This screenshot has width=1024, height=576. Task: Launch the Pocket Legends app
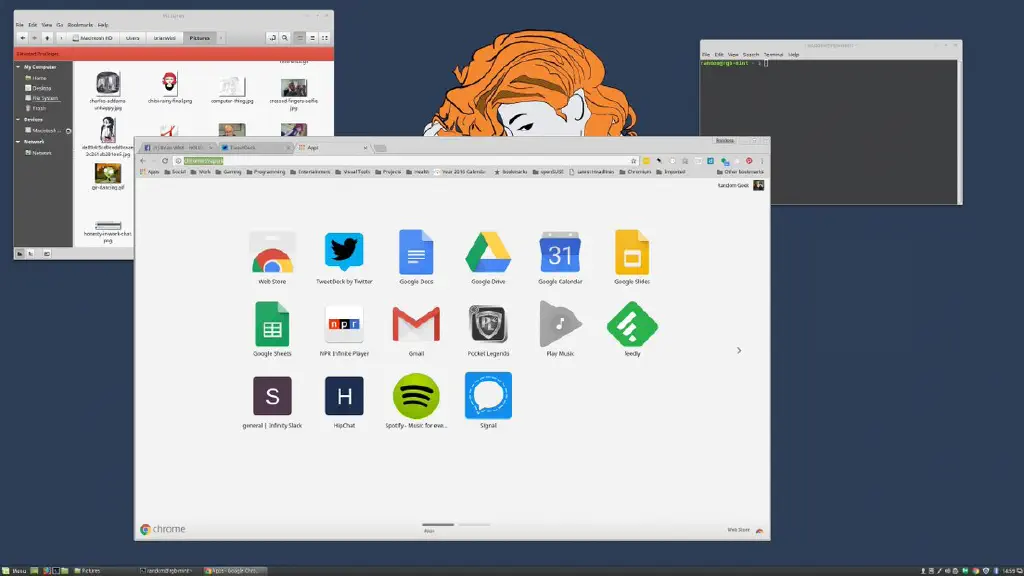[488, 329]
